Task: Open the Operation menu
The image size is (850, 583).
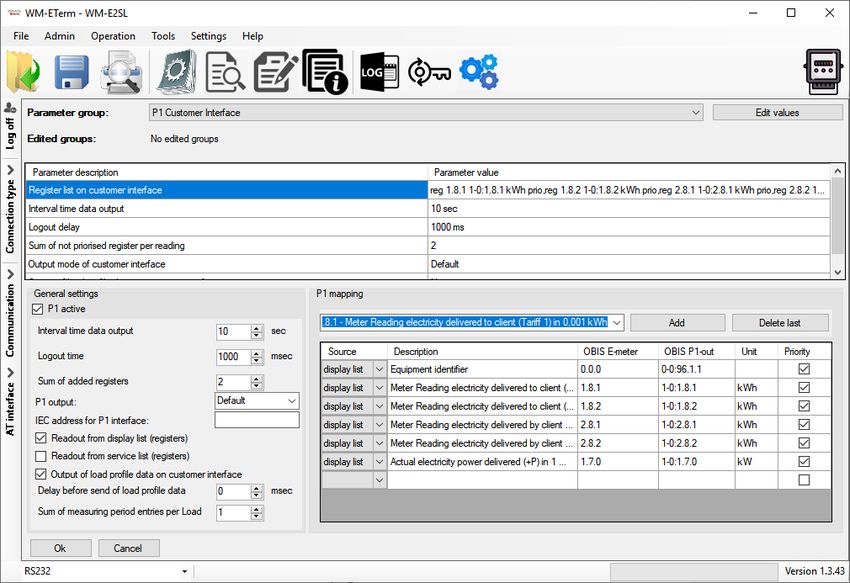Action: [113, 36]
